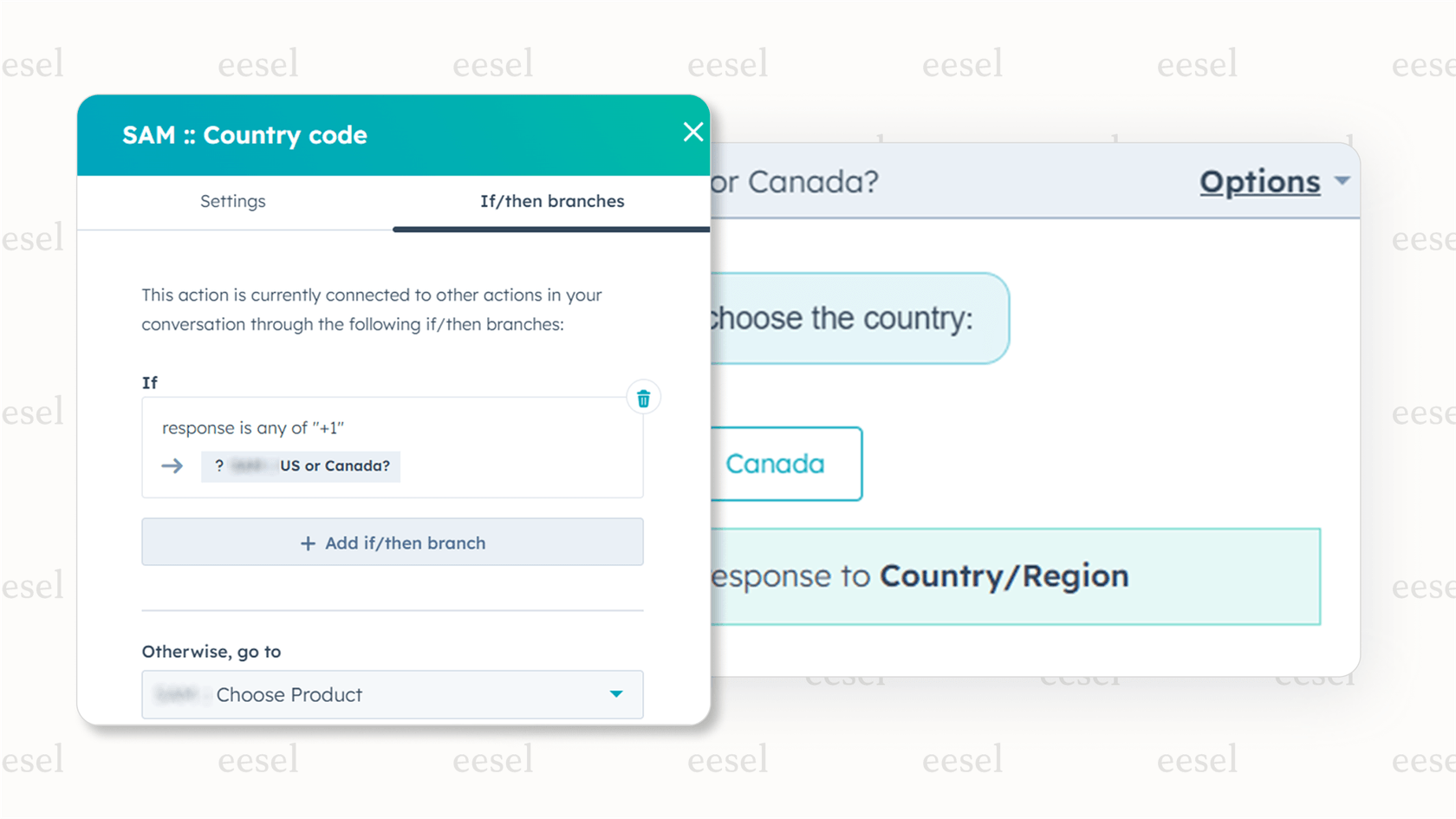Click the teal dropdown arrow in Choose Product field
Viewport: 1456px width, 819px height.
pyautogui.click(x=617, y=694)
